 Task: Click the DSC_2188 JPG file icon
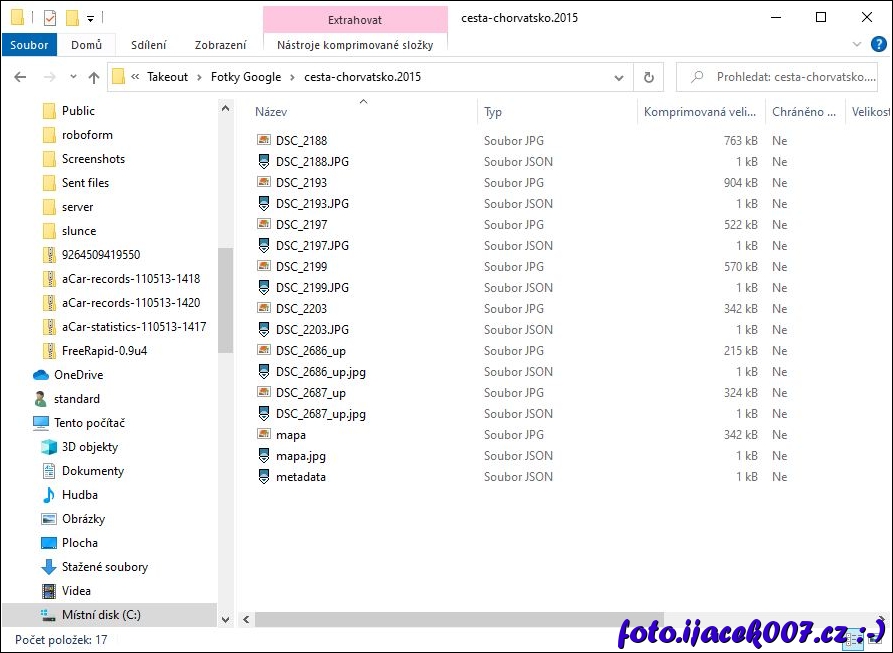264,141
